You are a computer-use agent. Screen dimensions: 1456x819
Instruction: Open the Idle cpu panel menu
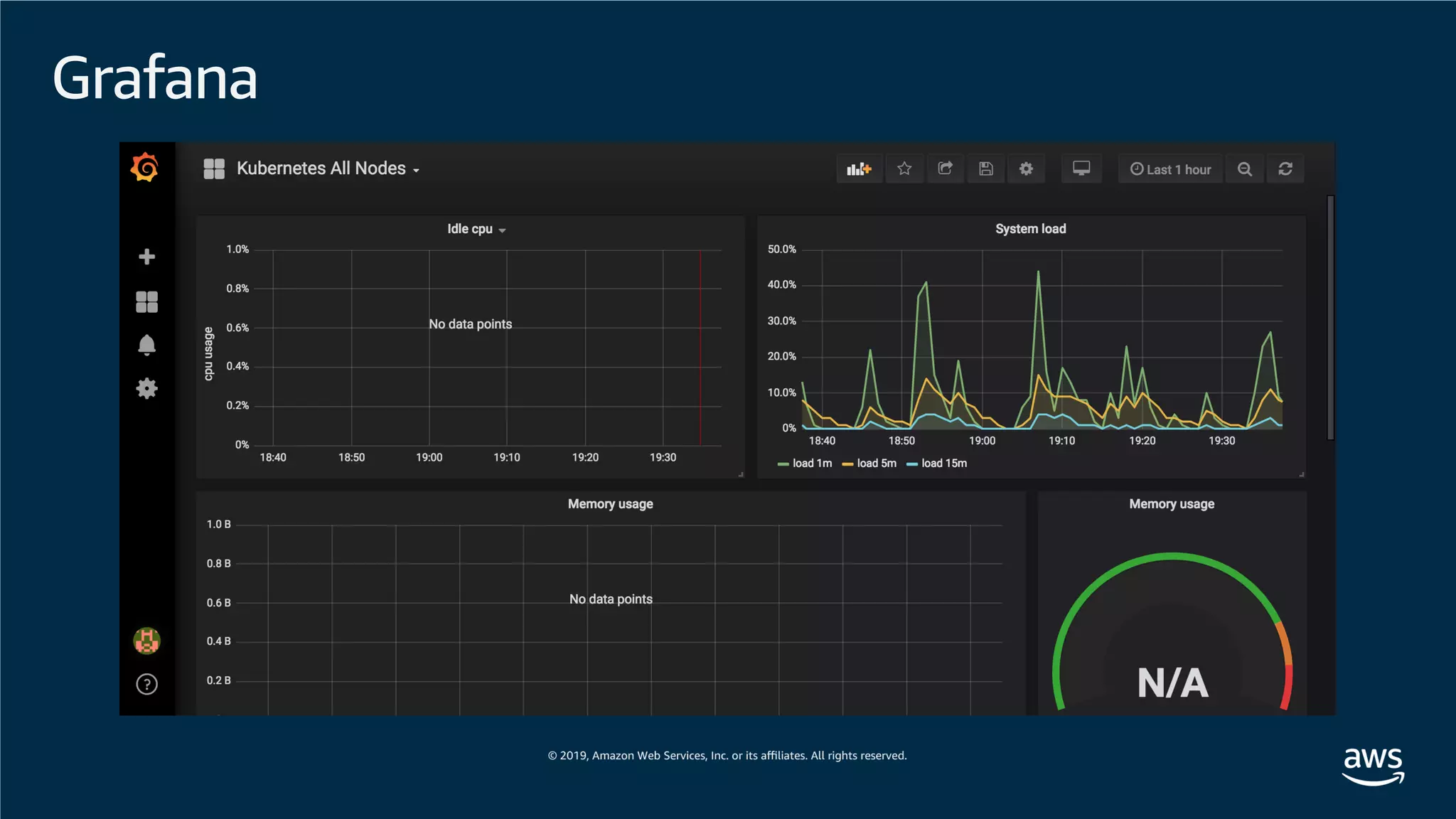coord(476,229)
